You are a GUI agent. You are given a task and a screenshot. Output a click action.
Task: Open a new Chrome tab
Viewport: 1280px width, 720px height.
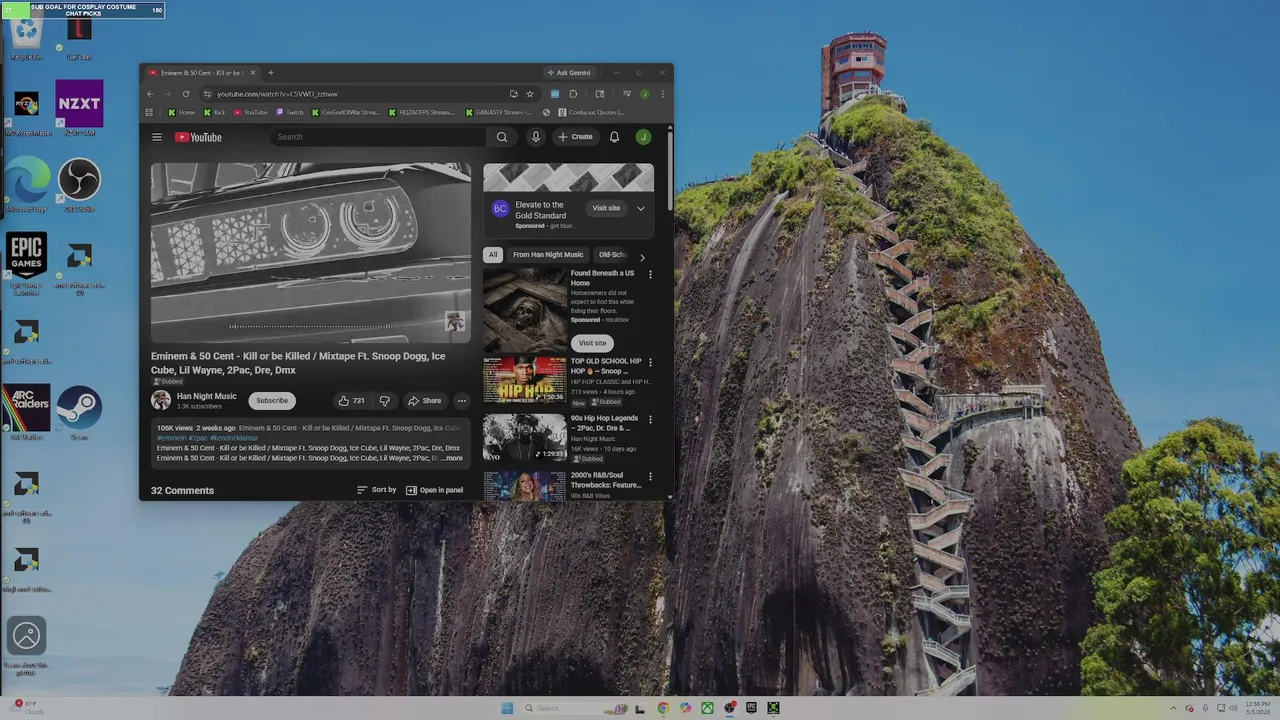pyautogui.click(x=270, y=73)
